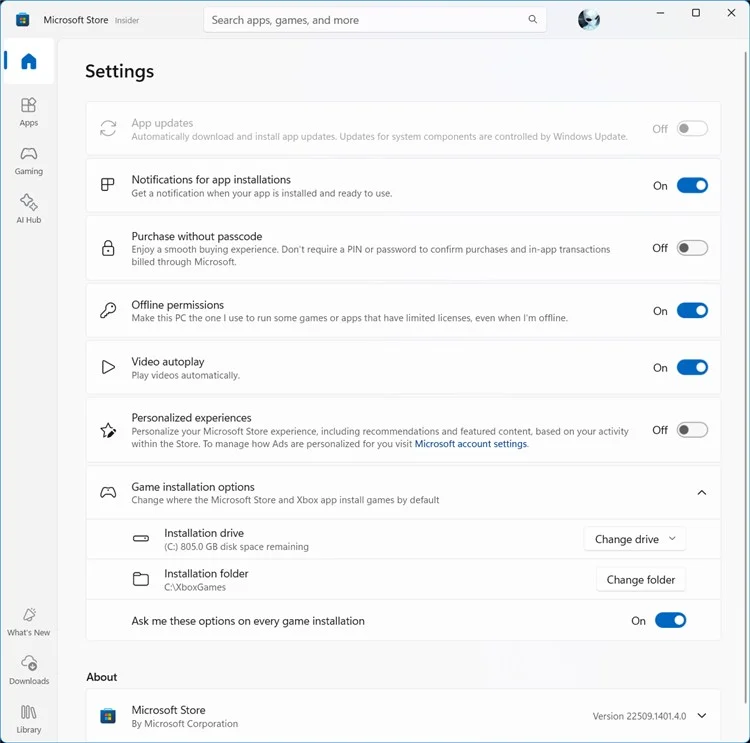
Task: Click the Notifications for app installations icon
Action: [108, 185]
